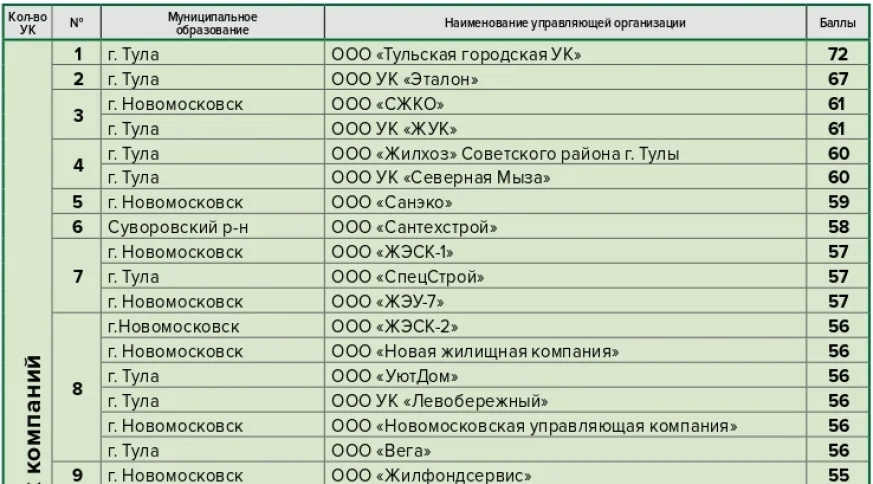The width and height of the screenshot is (873, 484).
Task: Click the «Баллы» column header
Action: pos(836,23)
